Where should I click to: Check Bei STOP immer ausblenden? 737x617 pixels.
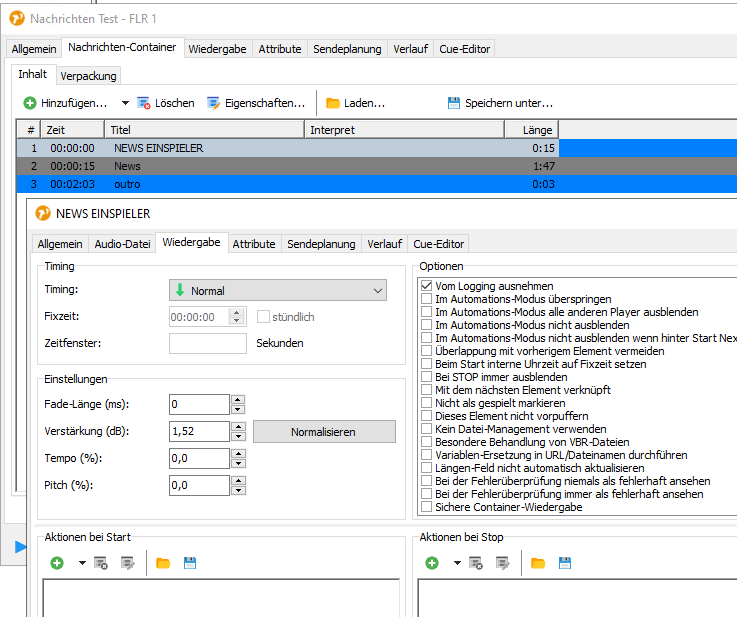click(426, 377)
